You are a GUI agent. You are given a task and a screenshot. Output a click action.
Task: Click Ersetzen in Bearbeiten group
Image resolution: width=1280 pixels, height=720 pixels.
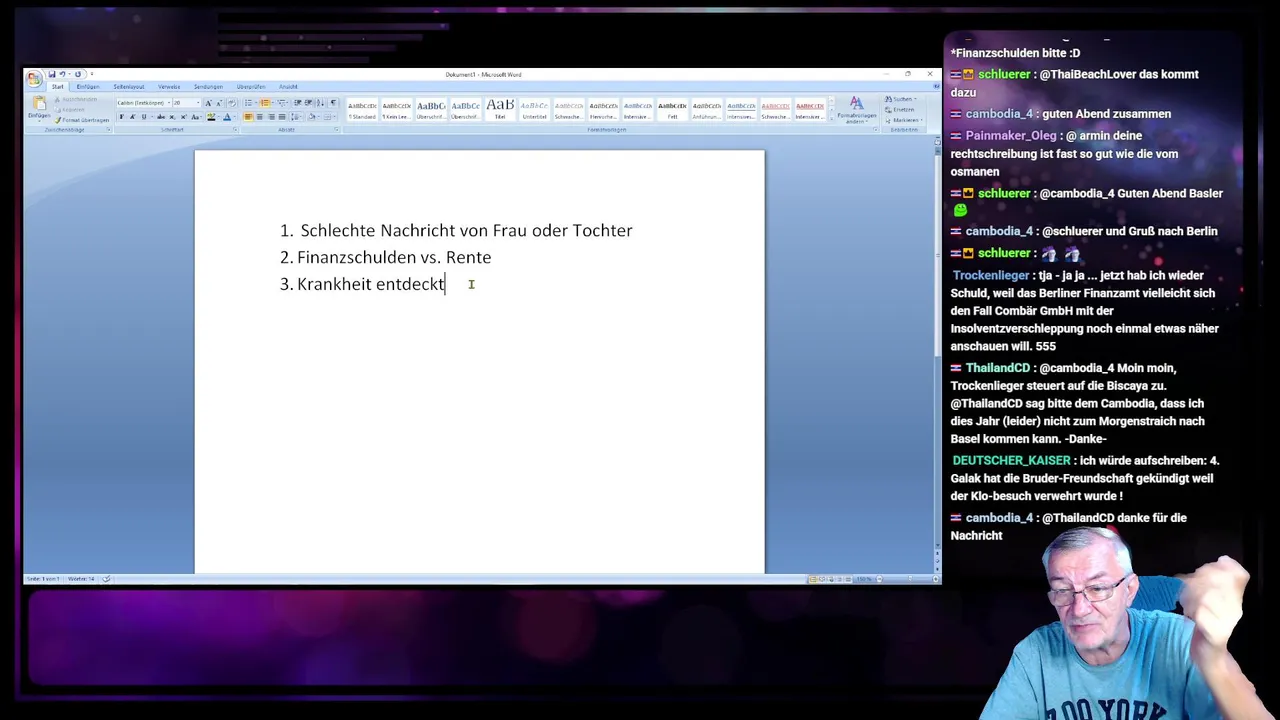pos(899,110)
